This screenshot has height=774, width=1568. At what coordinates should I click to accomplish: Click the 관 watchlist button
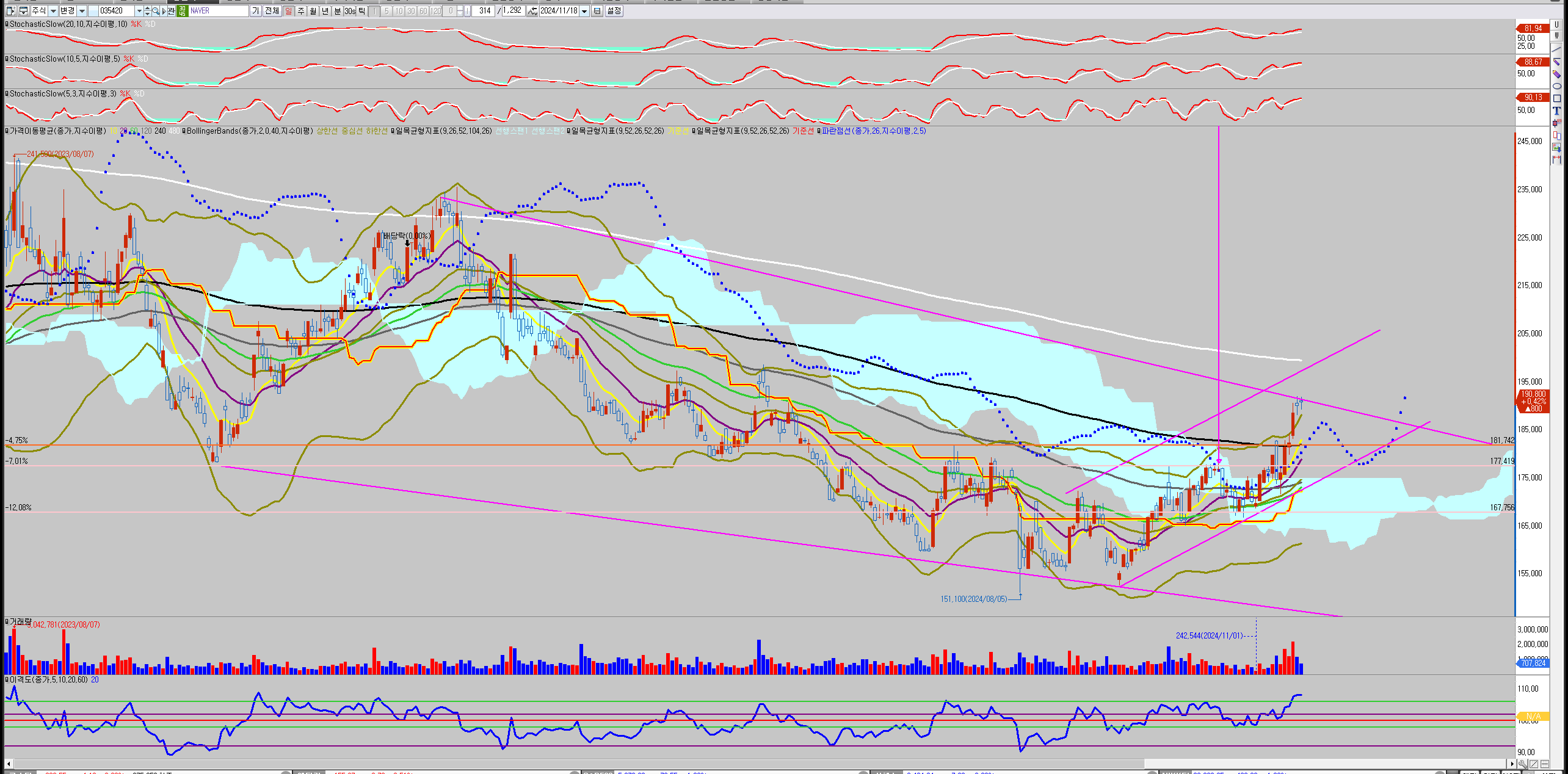(171, 11)
